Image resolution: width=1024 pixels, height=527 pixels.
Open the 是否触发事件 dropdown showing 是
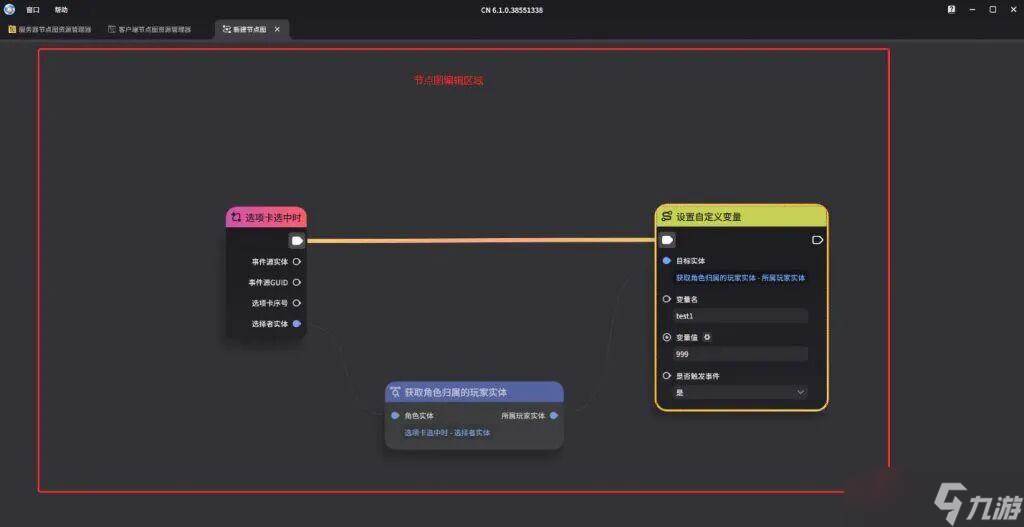tap(740, 393)
